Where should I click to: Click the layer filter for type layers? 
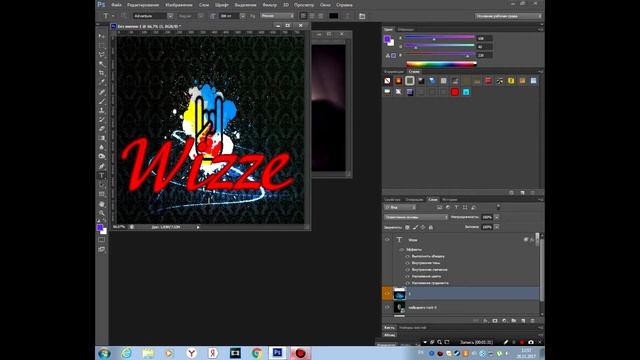click(456, 207)
